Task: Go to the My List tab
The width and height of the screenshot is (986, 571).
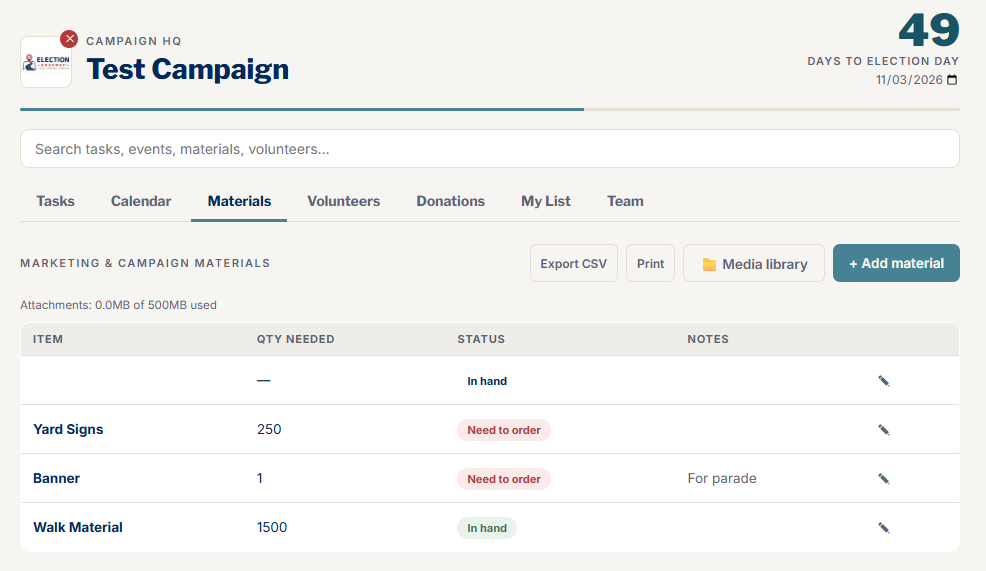Action: (x=546, y=201)
